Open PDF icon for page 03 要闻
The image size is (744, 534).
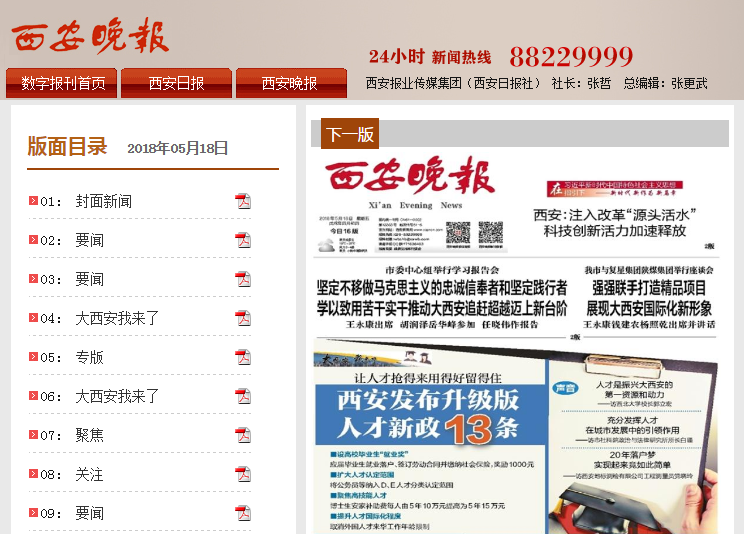243,279
